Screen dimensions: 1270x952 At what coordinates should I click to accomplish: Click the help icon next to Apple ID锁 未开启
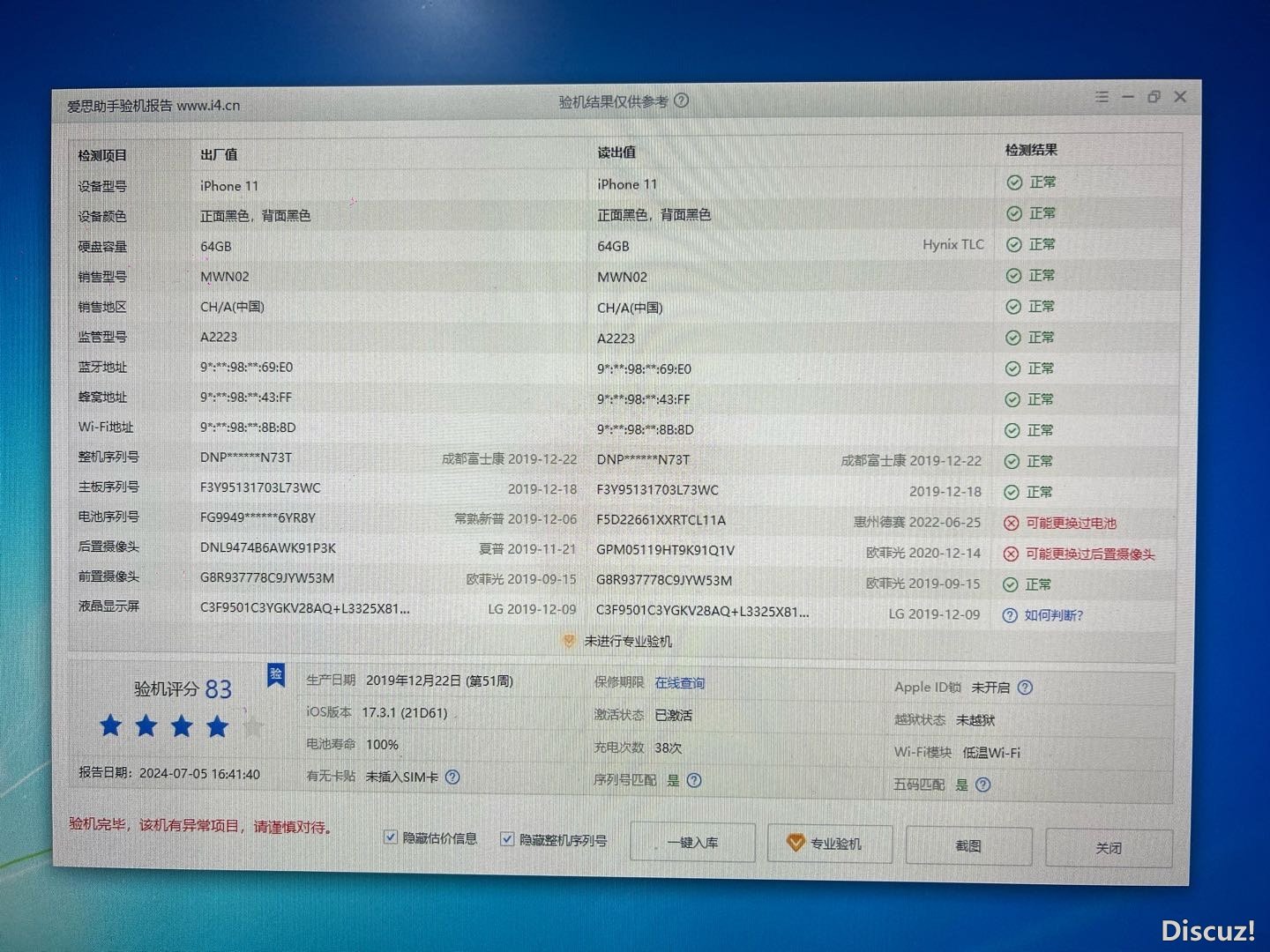1025,688
